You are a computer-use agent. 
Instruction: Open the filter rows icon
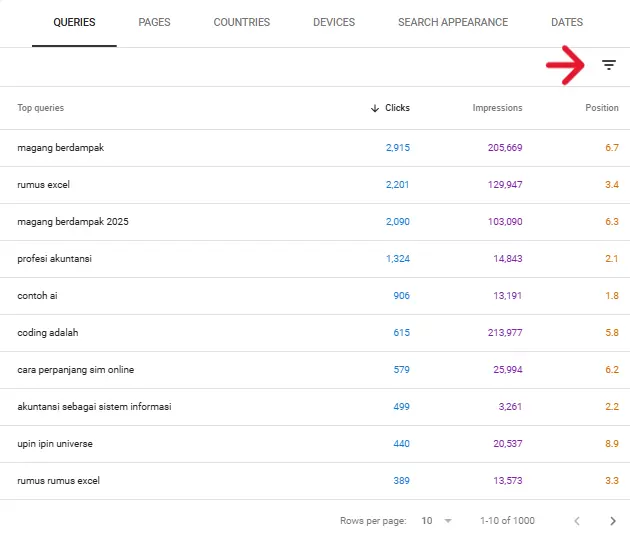click(x=609, y=66)
